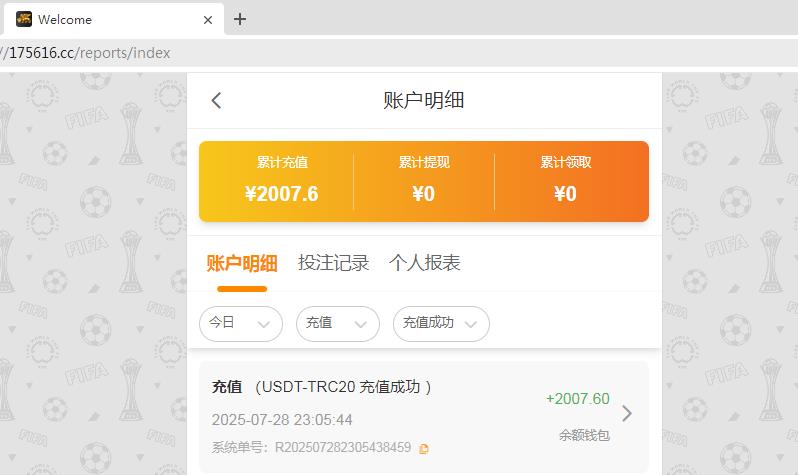This screenshot has width=798, height=475.
Task: Open the 充值成功 status filter dropdown
Action: pos(441,324)
